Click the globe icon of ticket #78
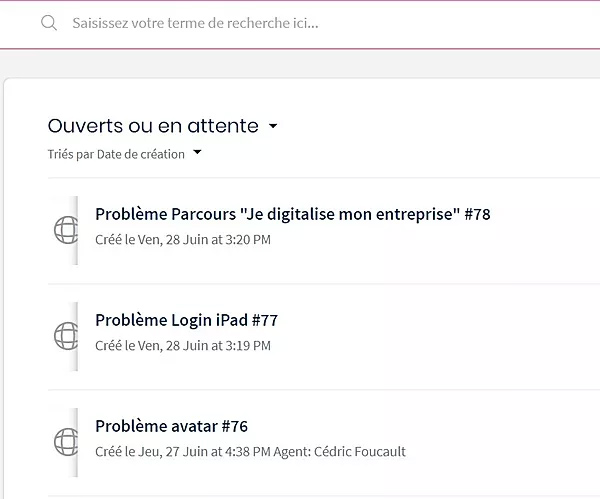Viewport: 600px width, 499px height. [65, 230]
